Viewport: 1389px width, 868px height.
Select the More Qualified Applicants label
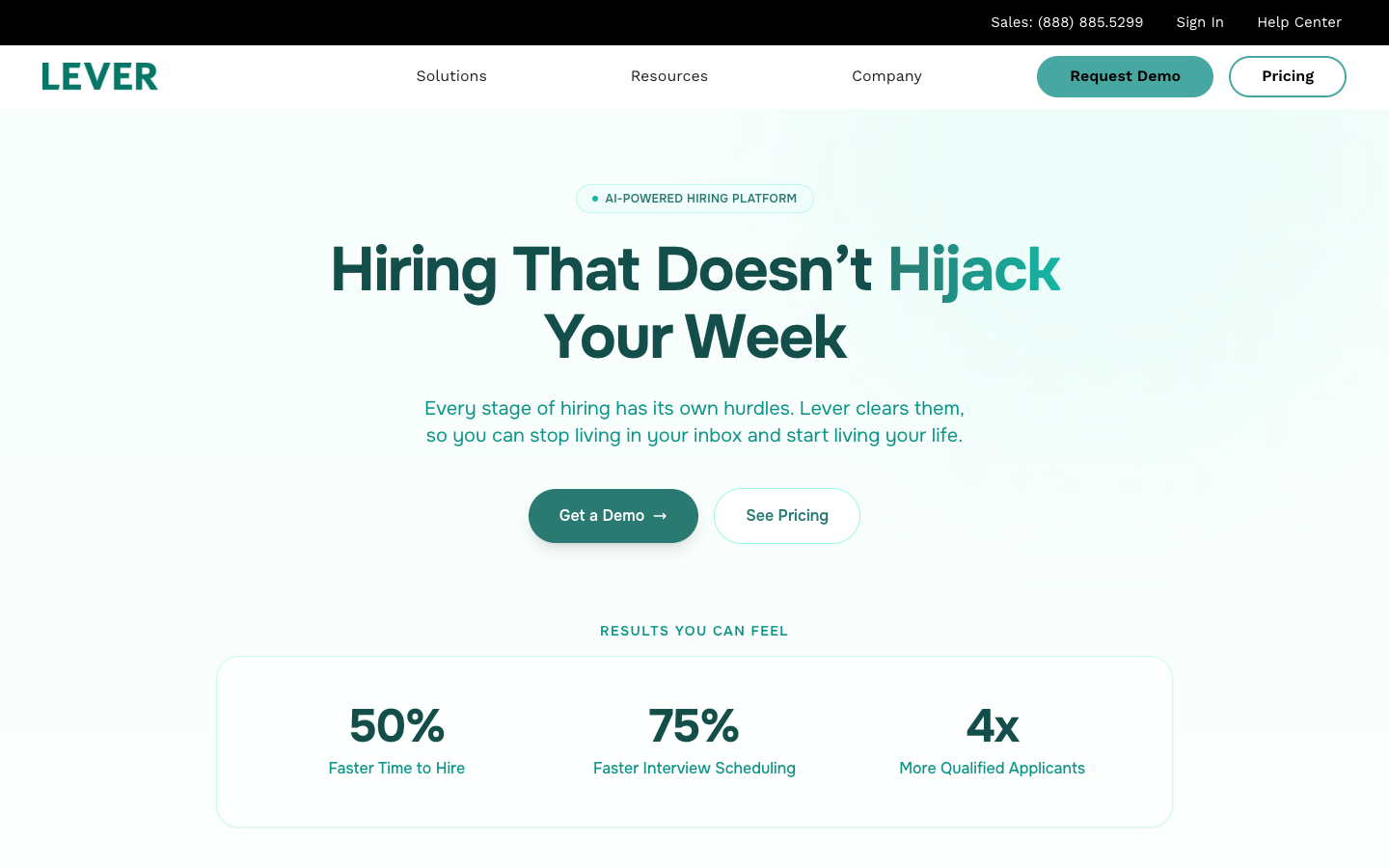coord(992,768)
